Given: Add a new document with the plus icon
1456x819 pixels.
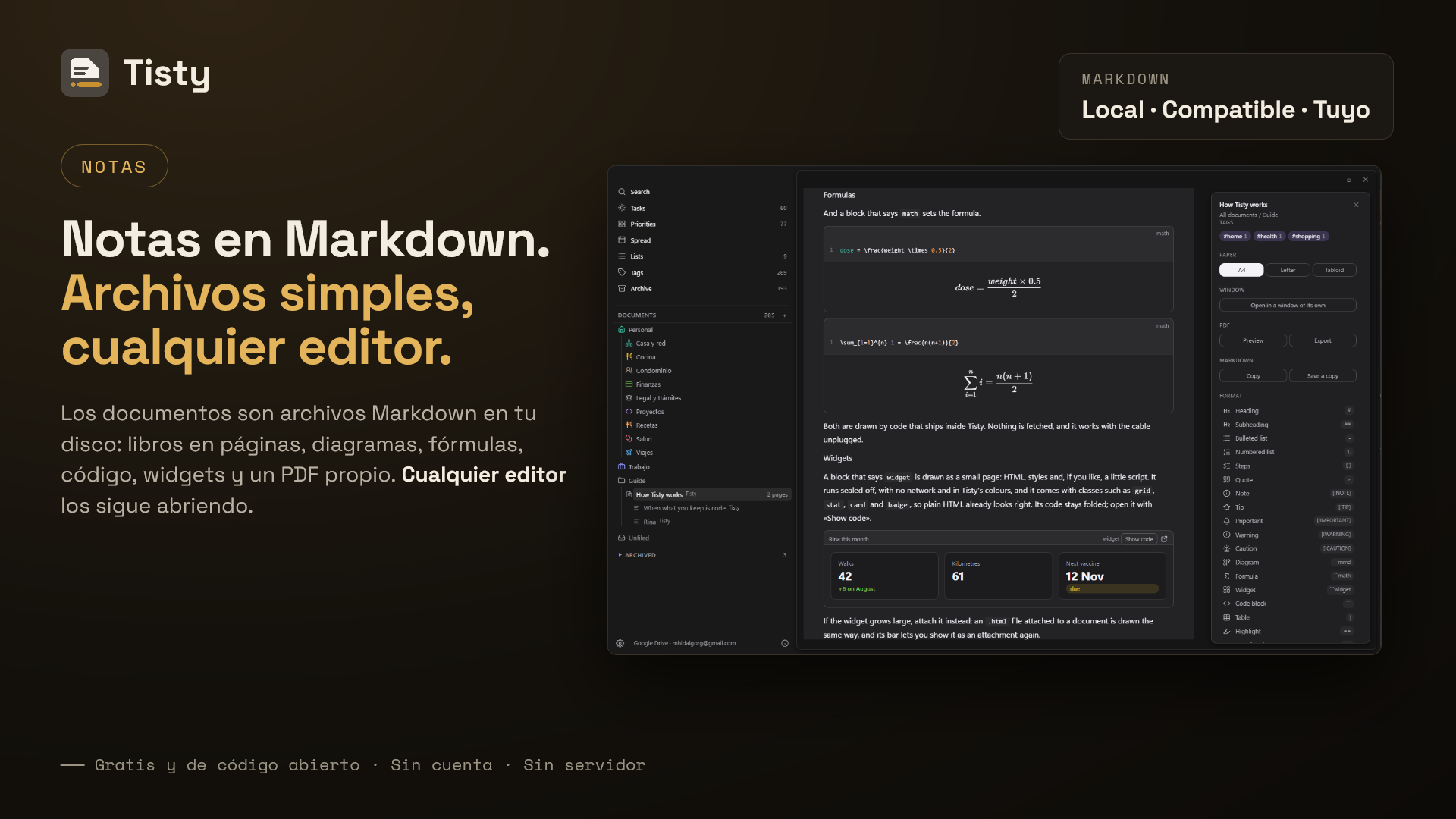Looking at the screenshot, I should 785,315.
